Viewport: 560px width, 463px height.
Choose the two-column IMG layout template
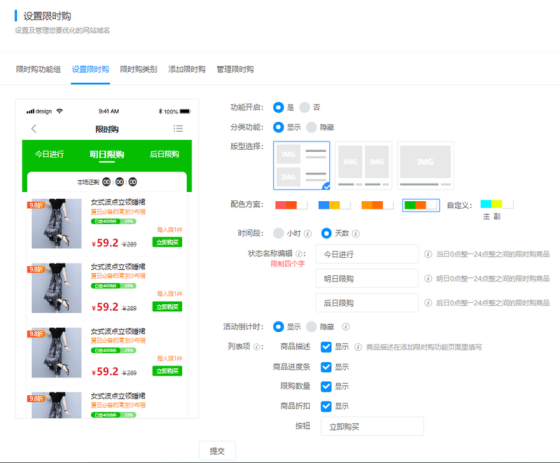pyautogui.click(x=364, y=165)
